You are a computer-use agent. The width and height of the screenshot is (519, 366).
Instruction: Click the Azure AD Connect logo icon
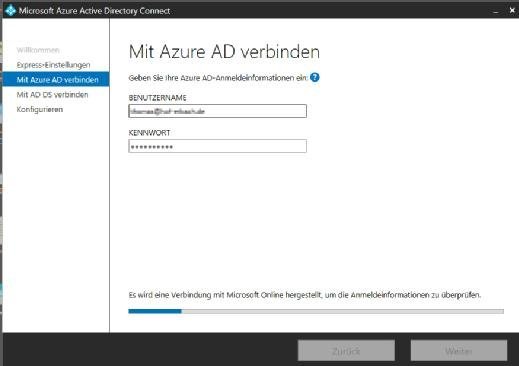(10, 10)
